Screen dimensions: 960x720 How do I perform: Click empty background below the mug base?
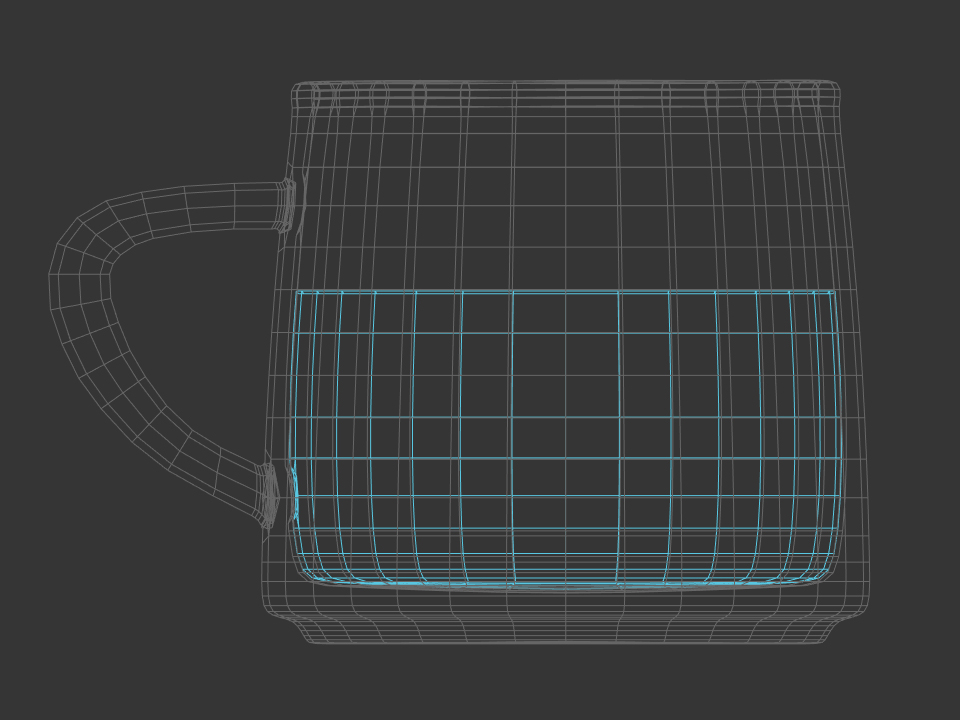click(565, 685)
